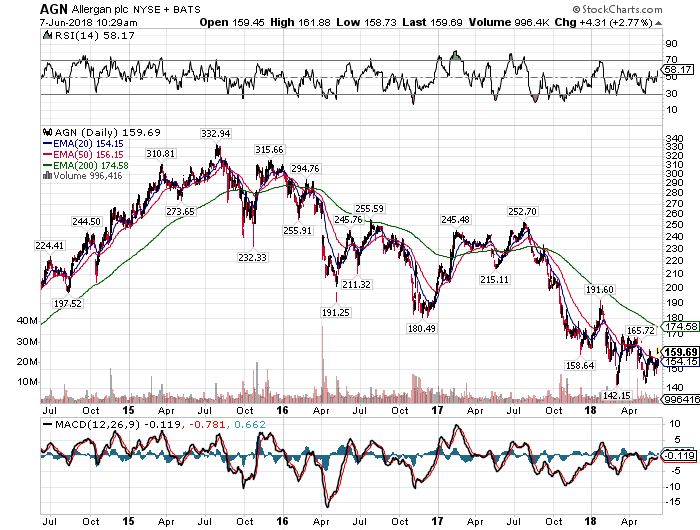The image size is (700, 530).
Task: Click the 'RSI(14) 58.17' legend text
Action: (94, 35)
